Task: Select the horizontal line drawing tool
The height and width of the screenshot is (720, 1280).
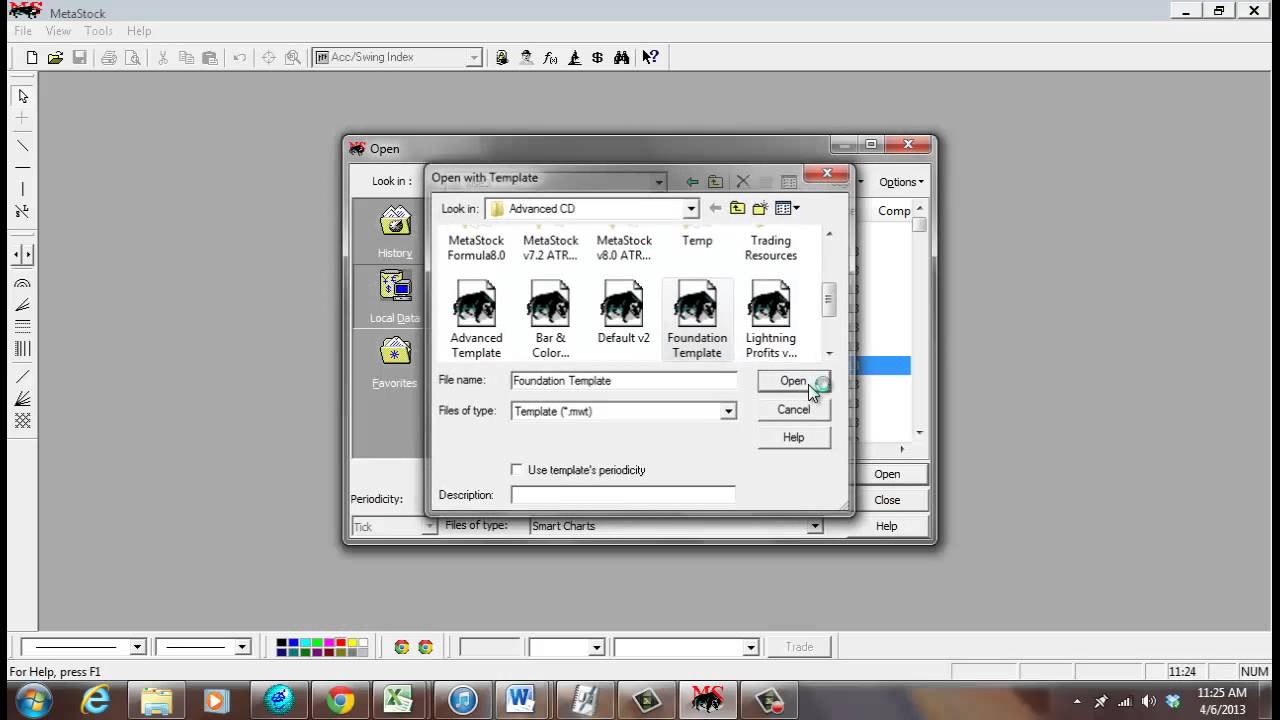Action: coord(23,167)
